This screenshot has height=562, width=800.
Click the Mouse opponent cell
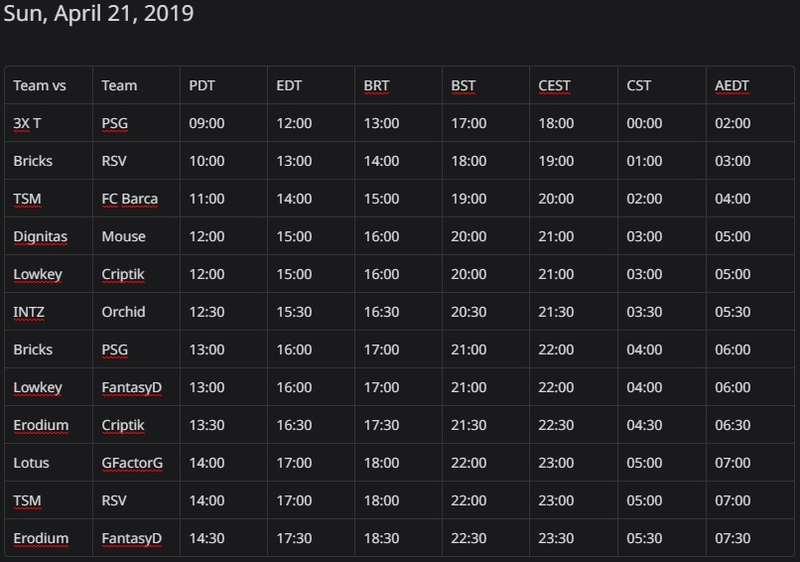pyautogui.click(x=136, y=236)
